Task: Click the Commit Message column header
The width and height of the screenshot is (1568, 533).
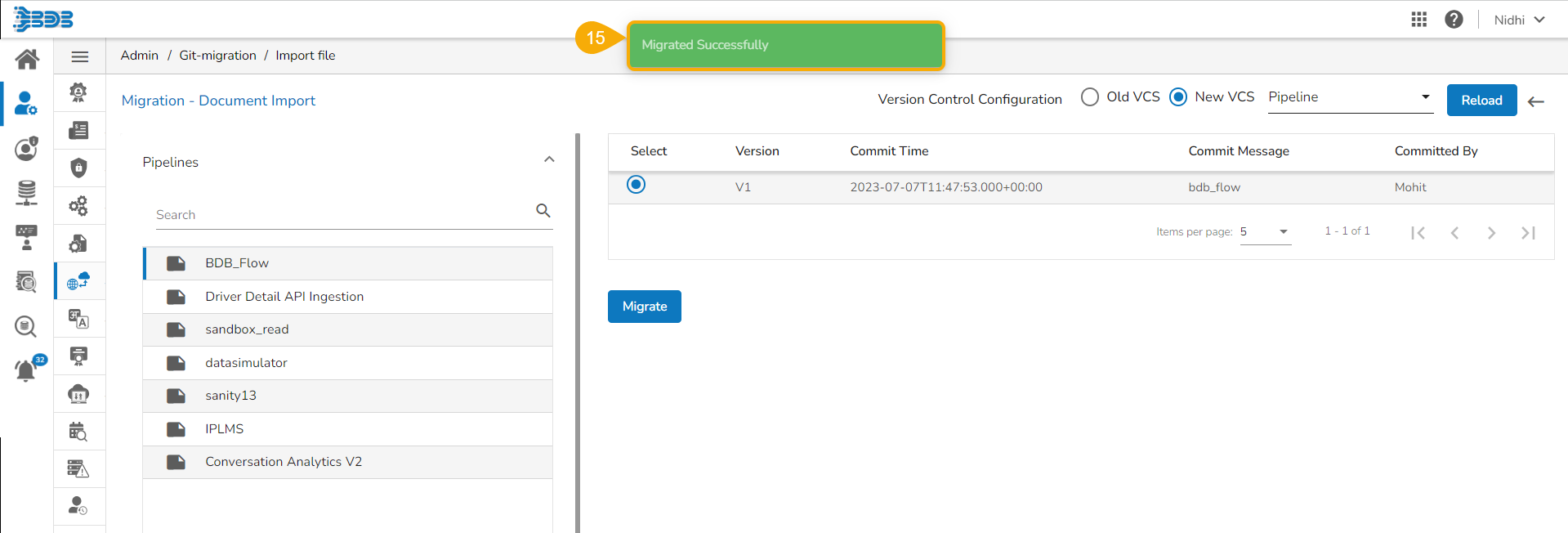Action: (x=1239, y=151)
